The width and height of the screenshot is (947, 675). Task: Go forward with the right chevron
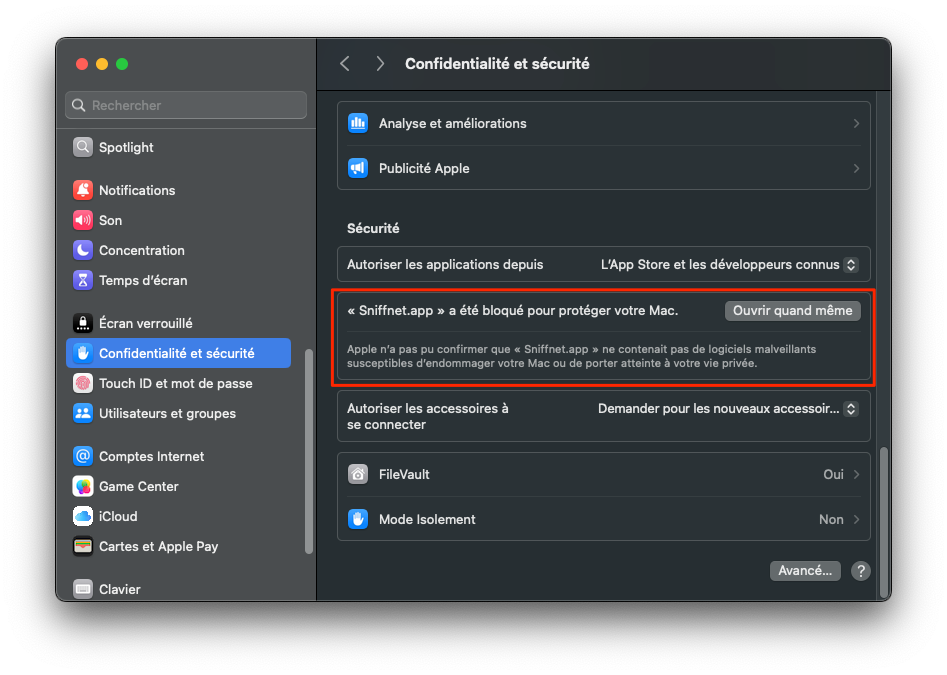coord(380,63)
